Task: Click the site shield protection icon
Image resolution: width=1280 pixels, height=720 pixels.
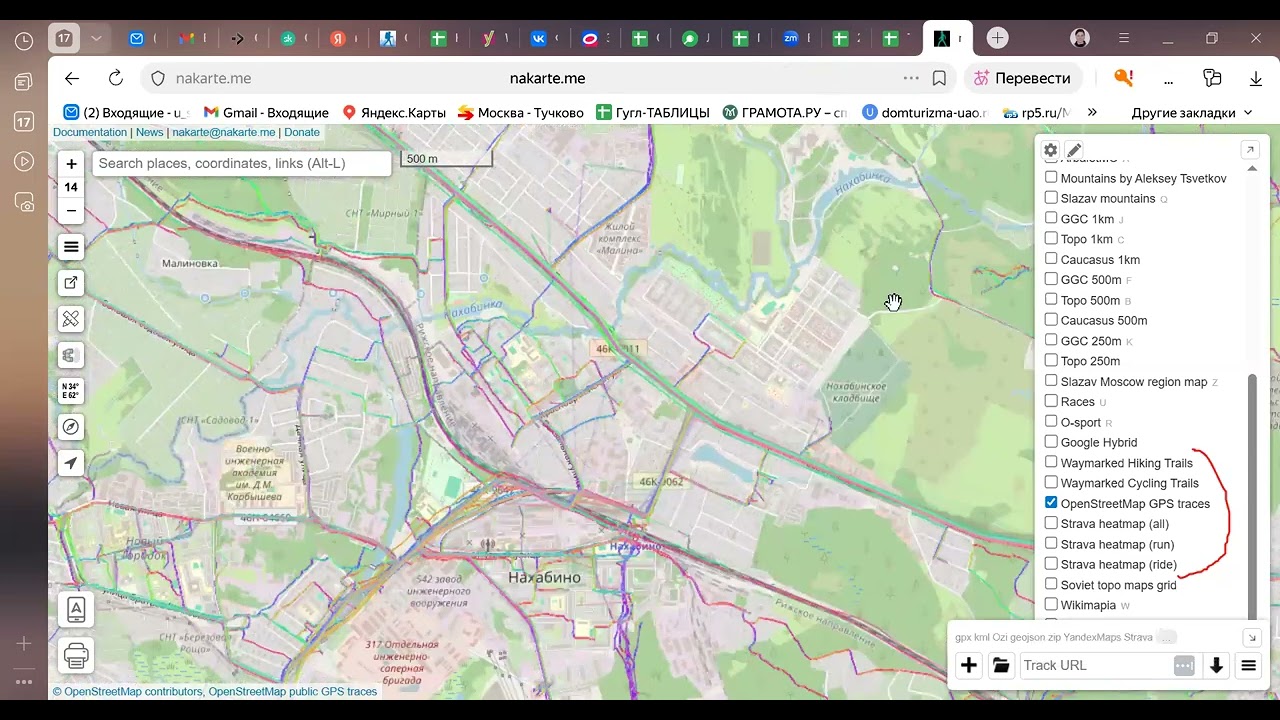Action: [x=157, y=78]
